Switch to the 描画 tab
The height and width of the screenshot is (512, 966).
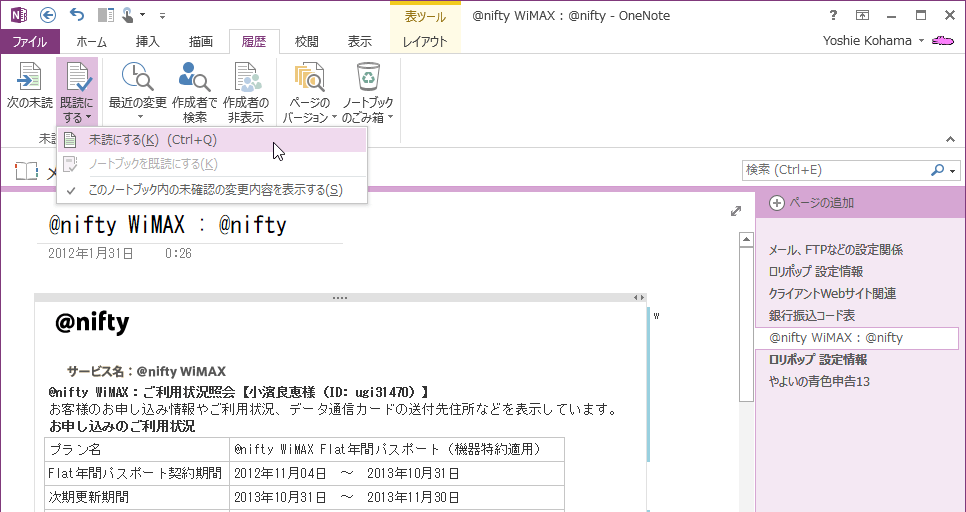pos(200,41)
